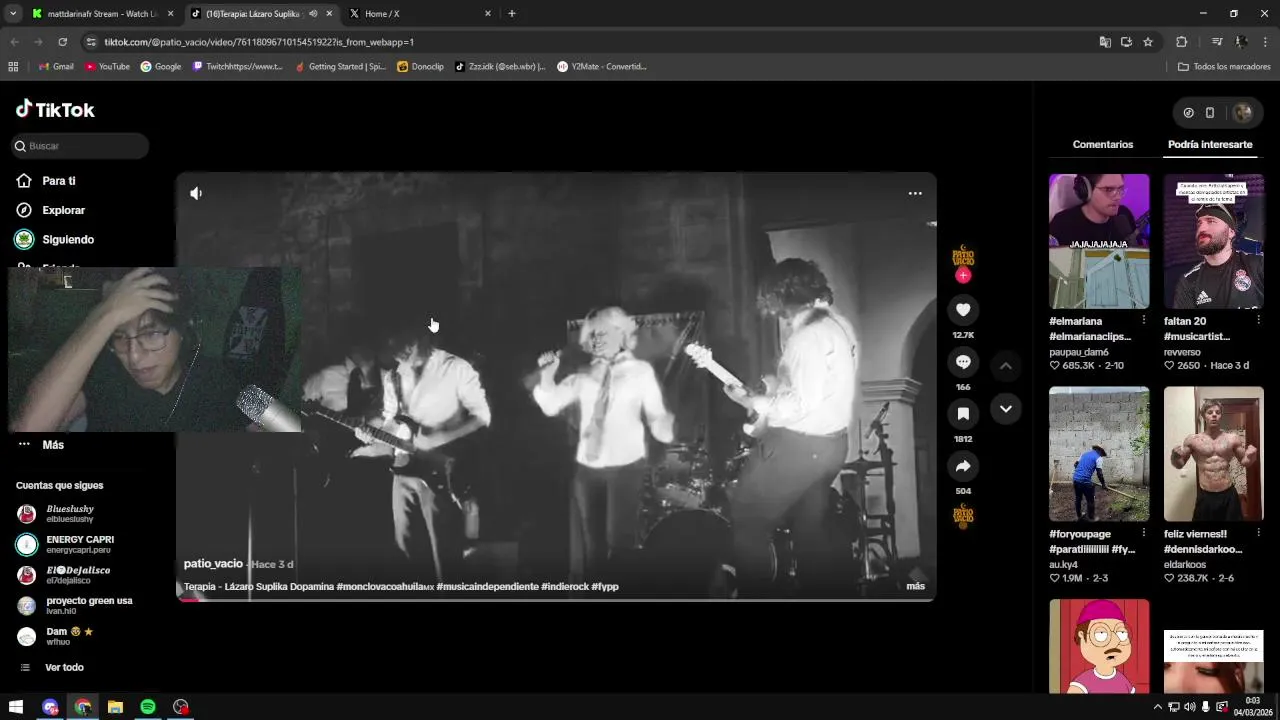The height and width of the screenshot is (720, 1280).
Task: Share the video with arrow icon
Action: (x=963, y=466)
